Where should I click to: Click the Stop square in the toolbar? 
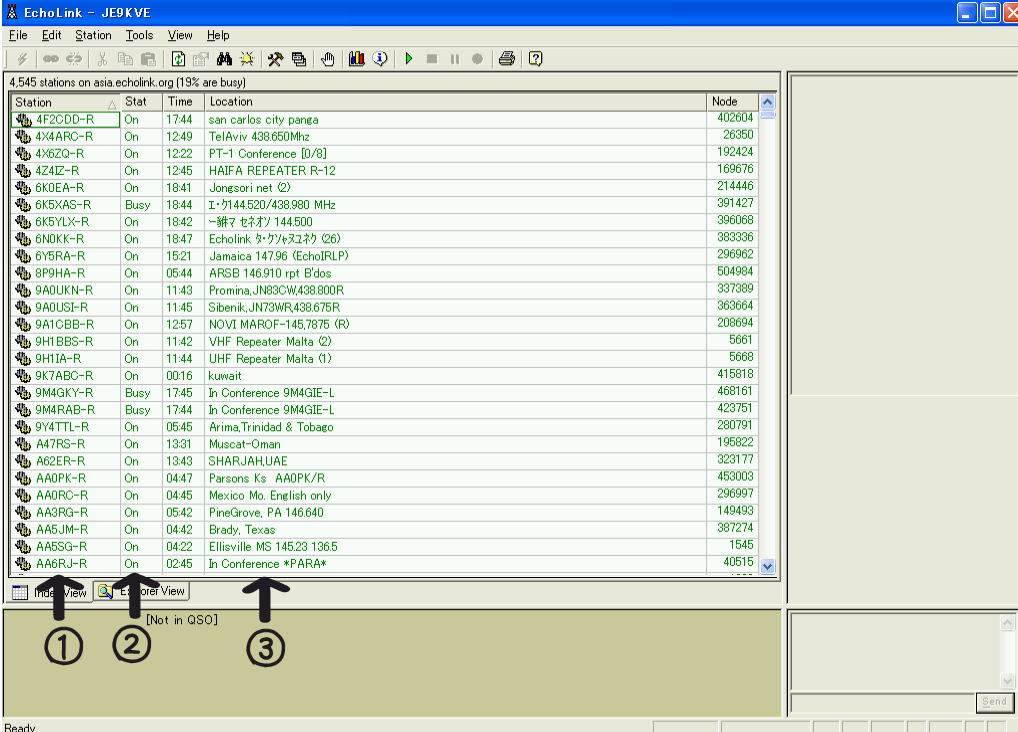tap(432, 59)
